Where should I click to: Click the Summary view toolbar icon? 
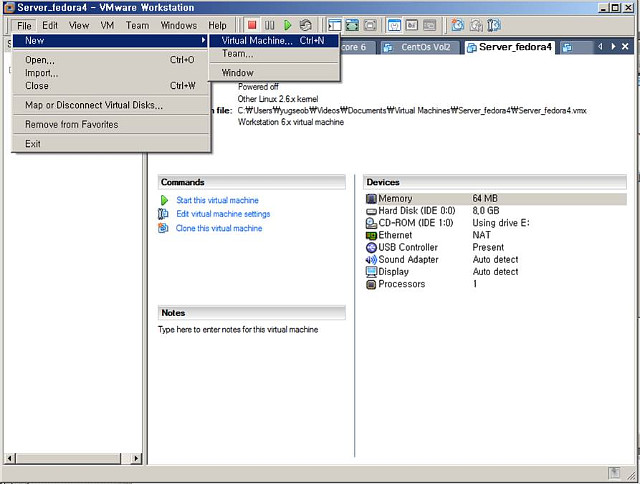pyautogui.click(x=394, y=25)
